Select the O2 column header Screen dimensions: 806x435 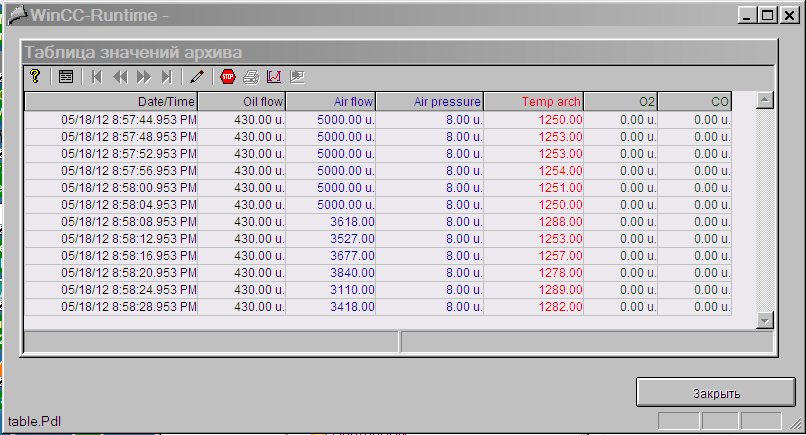(x=620, y=102)
